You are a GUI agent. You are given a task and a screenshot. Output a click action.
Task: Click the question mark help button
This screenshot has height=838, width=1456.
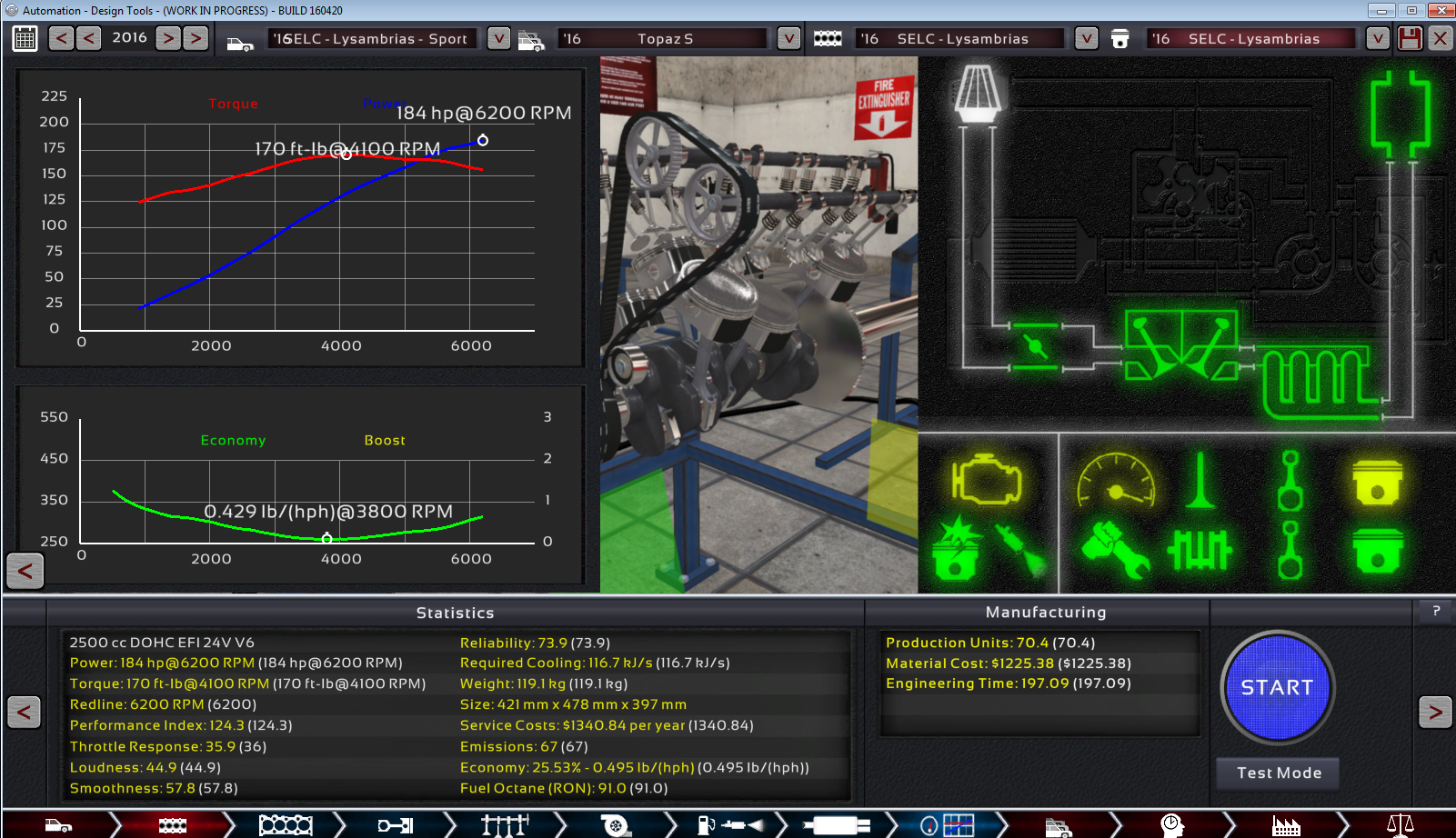point(1436,612)
